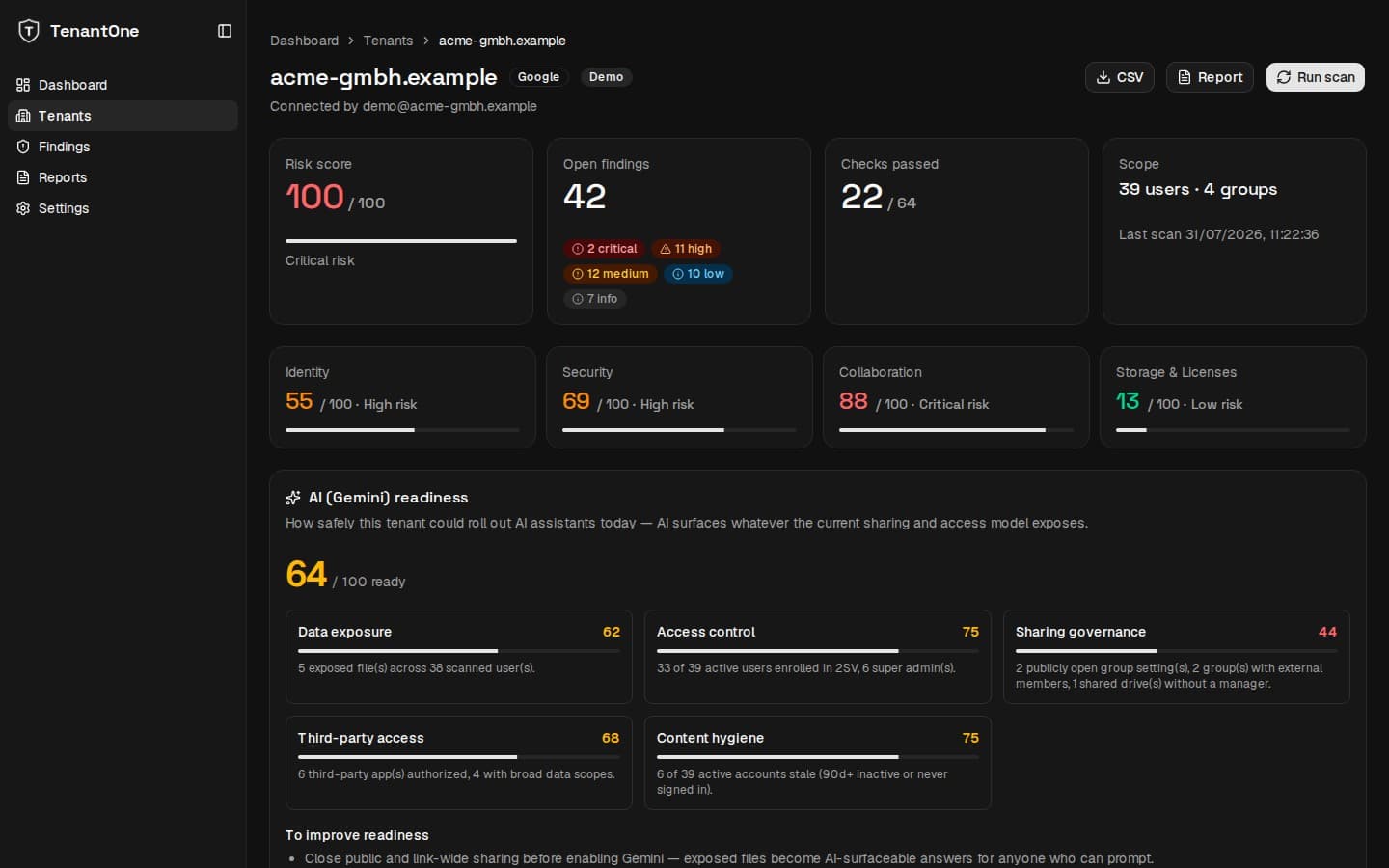Click the Dashboard breadcrumb link
Image resolution: width=1389 pixels, height=868 pixels.
coord(304,41)
